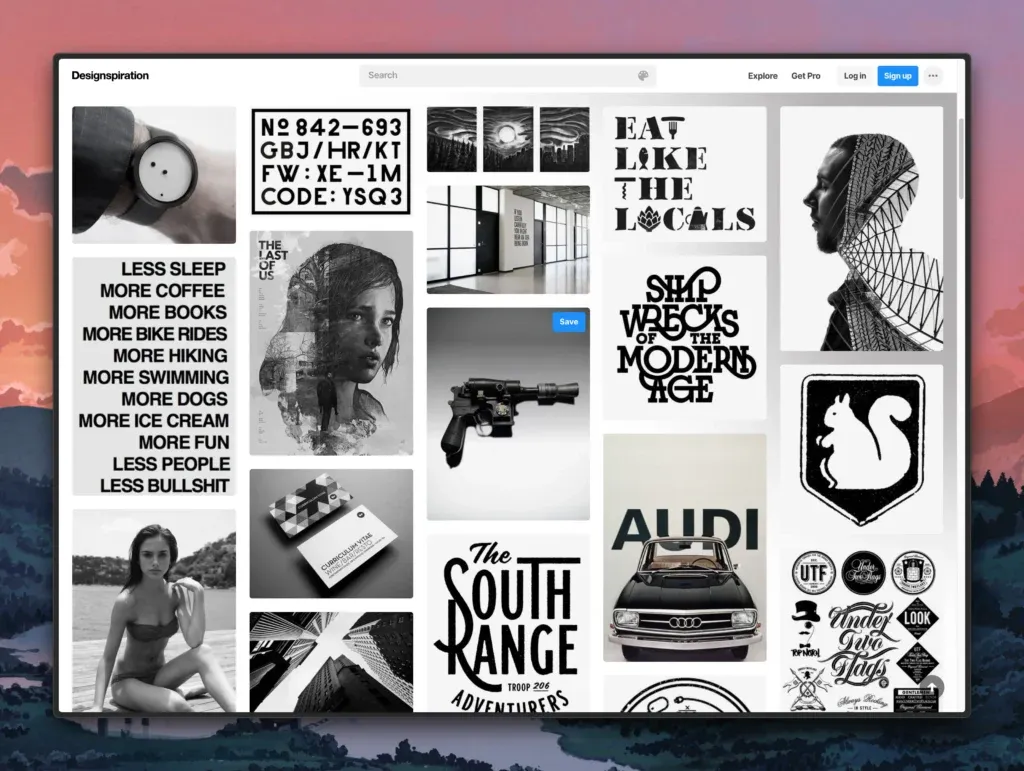
Task: Open Shipwrecks of the Modern Age lettering
Action: [x=684, y=338]
